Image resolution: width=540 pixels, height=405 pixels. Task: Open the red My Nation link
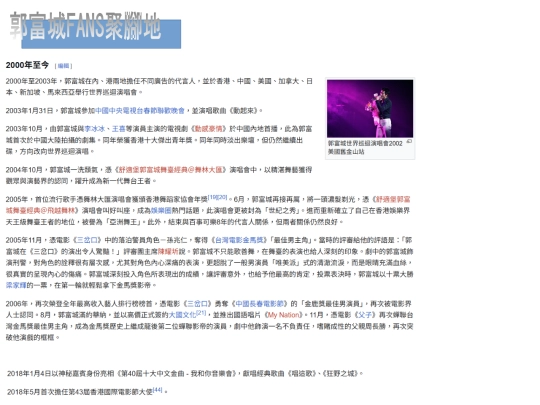pos(283,315)
